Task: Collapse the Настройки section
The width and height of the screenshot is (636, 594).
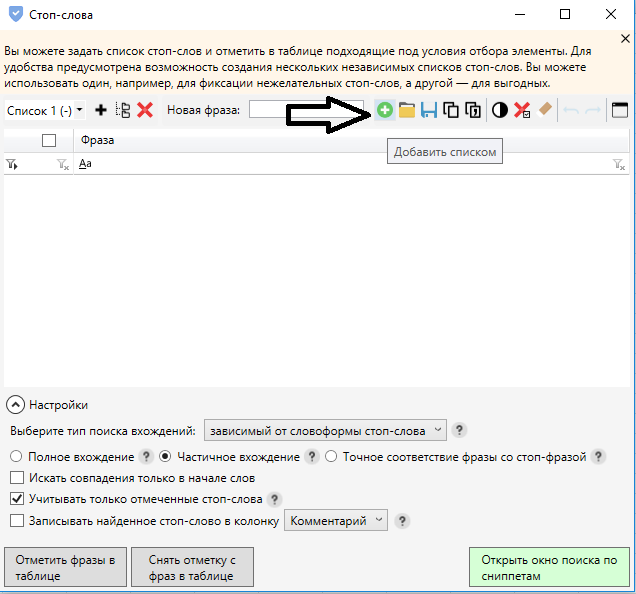Action: coord(15,405)
